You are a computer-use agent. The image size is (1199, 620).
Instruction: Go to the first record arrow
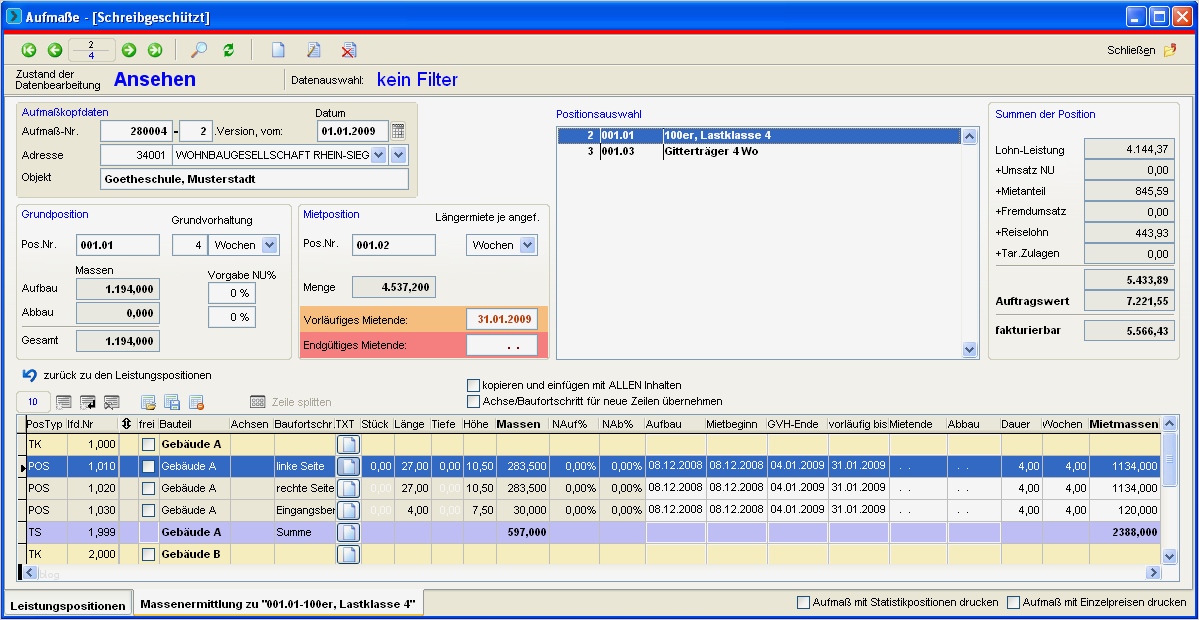[x=28, y=50]
